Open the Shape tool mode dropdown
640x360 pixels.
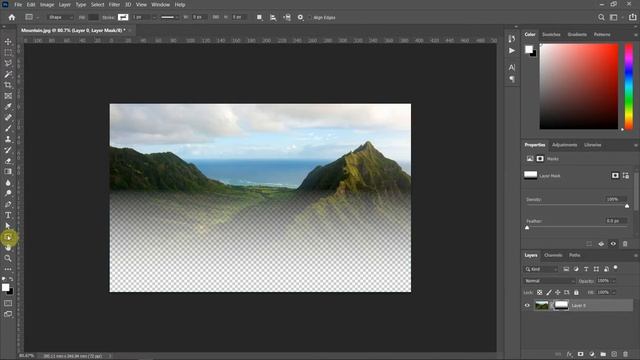(x=60, y=17)
